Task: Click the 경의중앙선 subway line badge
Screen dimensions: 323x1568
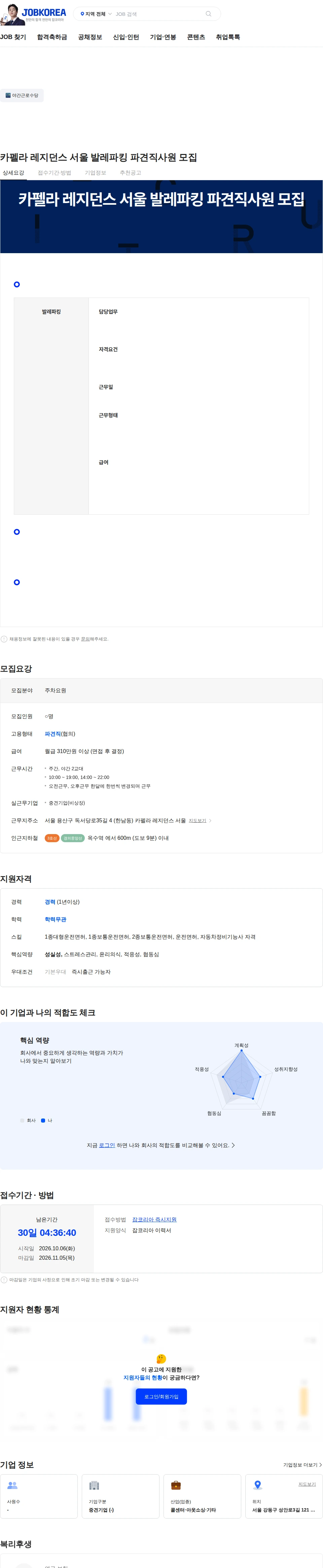Action: coord(73,838)
